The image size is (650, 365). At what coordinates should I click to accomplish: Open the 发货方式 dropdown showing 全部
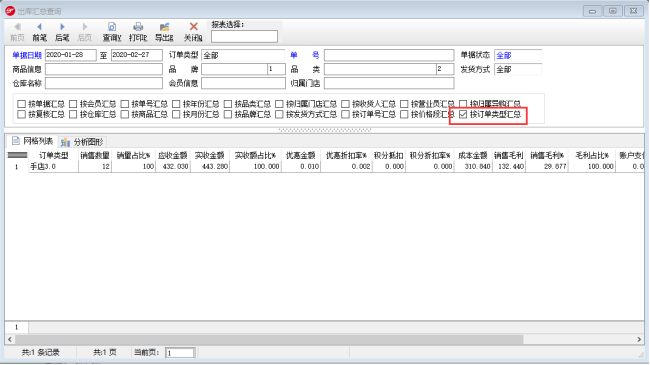518,69
